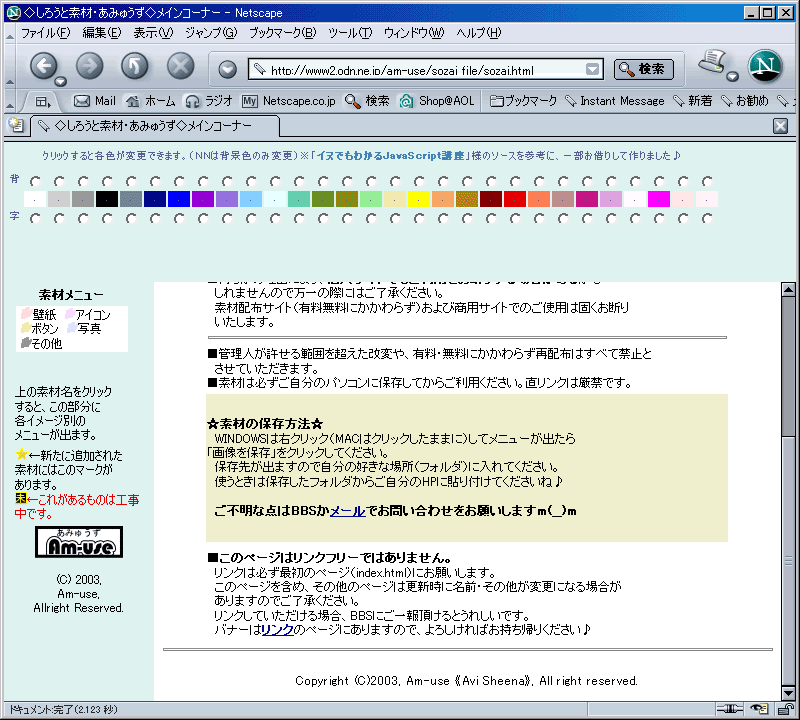Image resolution: width=800 pixels, height=720 pixels.
Task: Open the 編集 menu
Action: point(102,33)
